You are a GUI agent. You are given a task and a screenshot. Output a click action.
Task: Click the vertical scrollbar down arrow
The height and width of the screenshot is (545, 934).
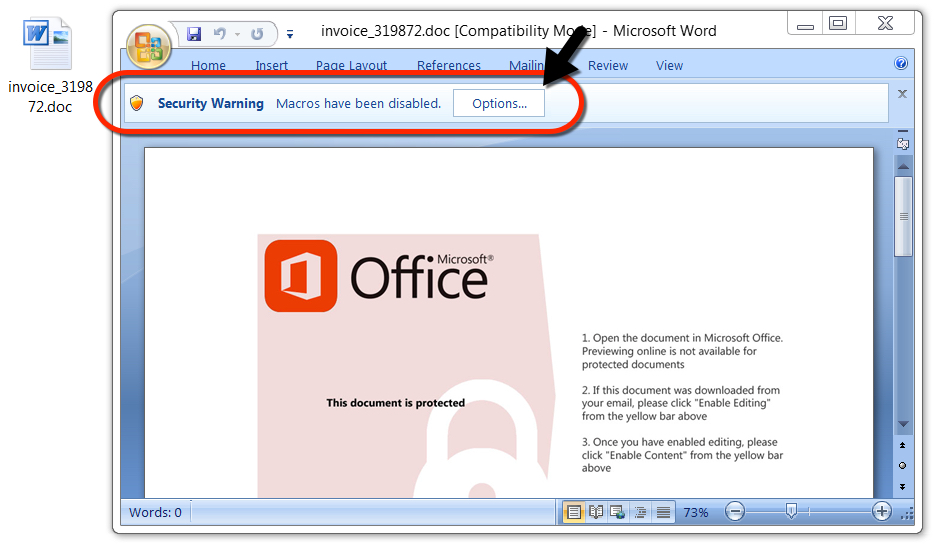click(x=903, y=424)
